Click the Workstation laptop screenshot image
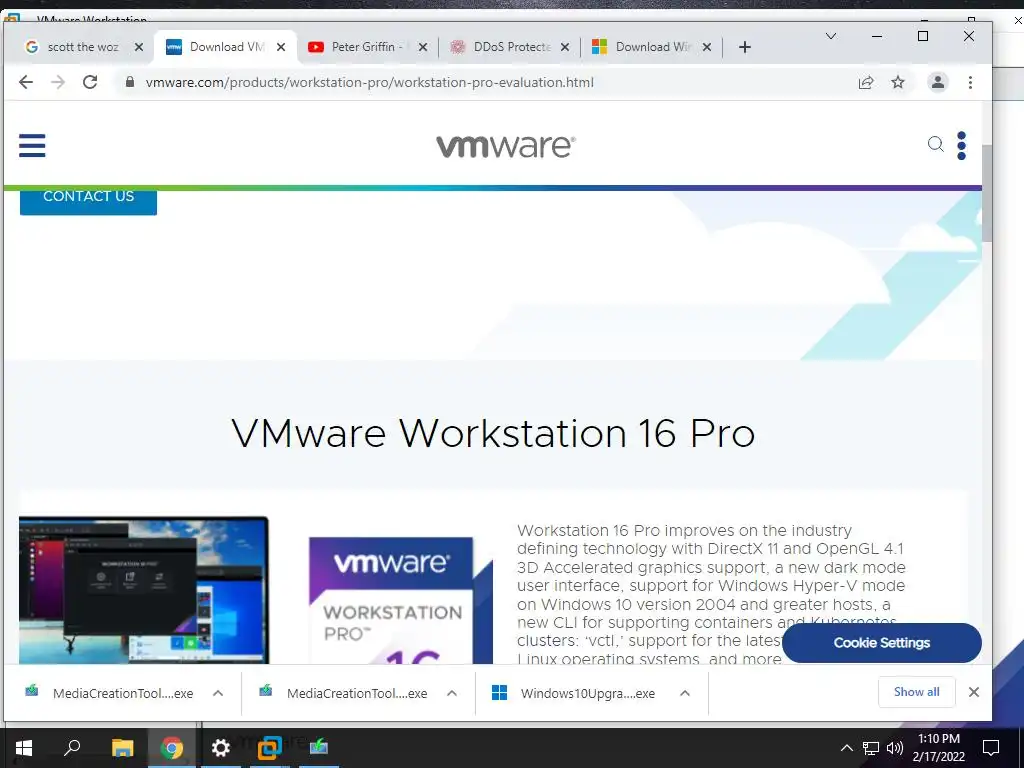1024x768 pixels. pos(144,590)
